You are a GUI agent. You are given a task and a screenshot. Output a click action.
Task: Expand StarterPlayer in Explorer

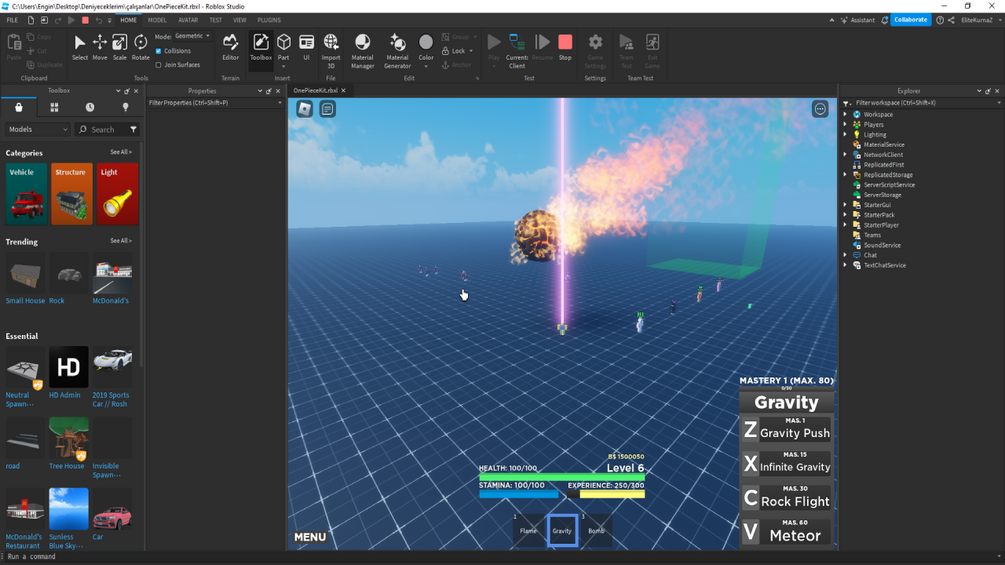(845, 225)
